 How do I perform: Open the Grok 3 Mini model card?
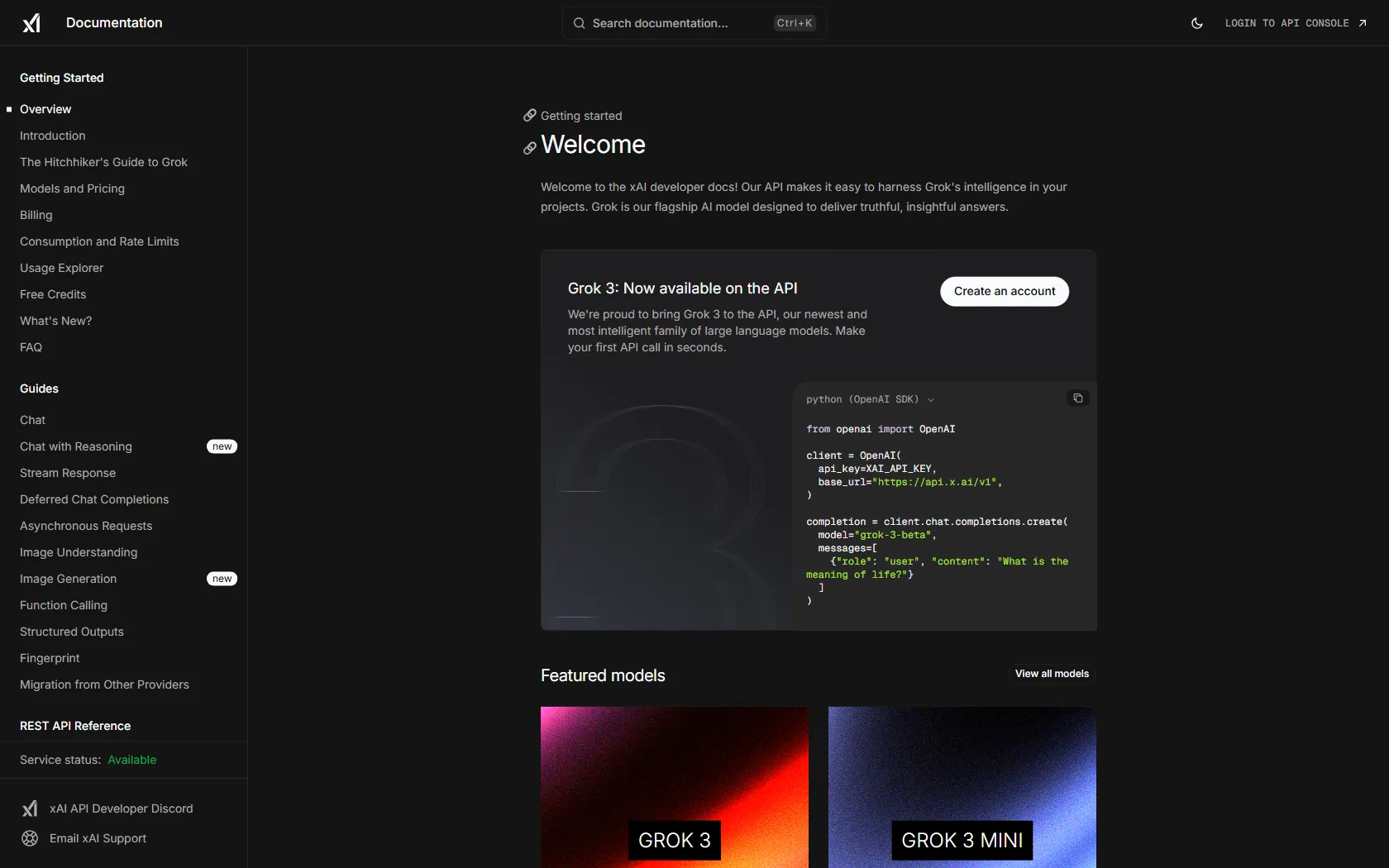962,787
